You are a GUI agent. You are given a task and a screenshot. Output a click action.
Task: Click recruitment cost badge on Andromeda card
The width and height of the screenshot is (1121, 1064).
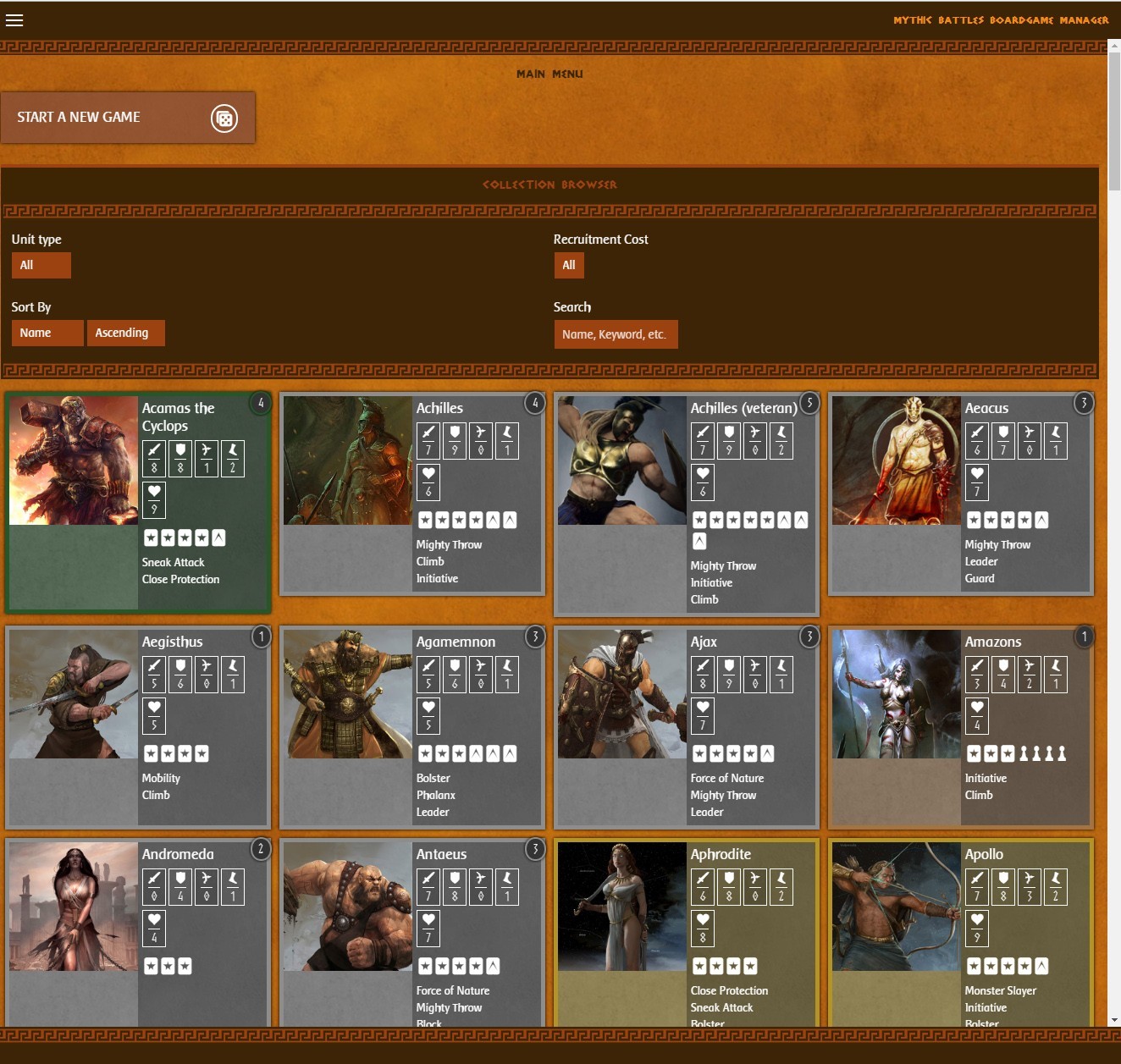pos(261,849)
